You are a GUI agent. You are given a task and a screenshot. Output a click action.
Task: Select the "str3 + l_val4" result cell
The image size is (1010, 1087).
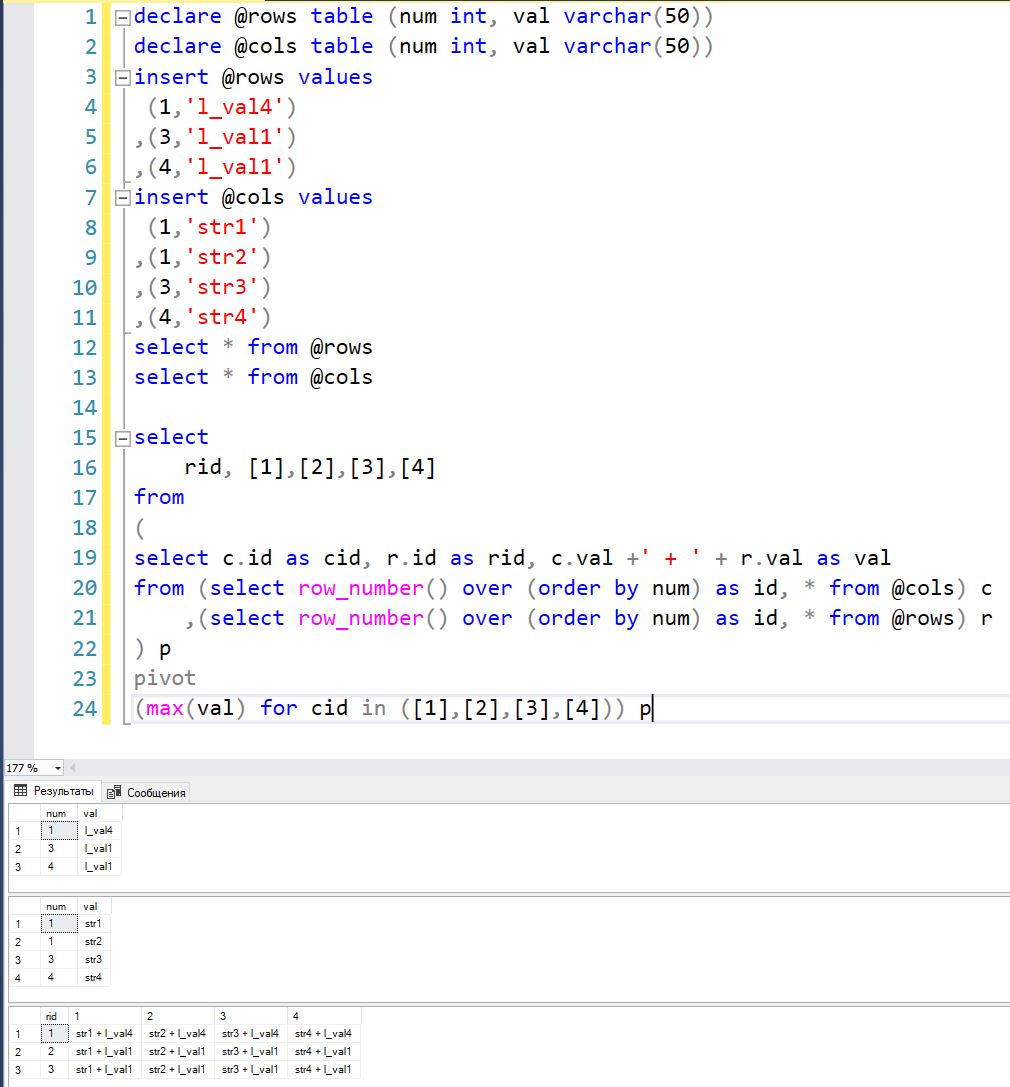[x=249, y=1033]
